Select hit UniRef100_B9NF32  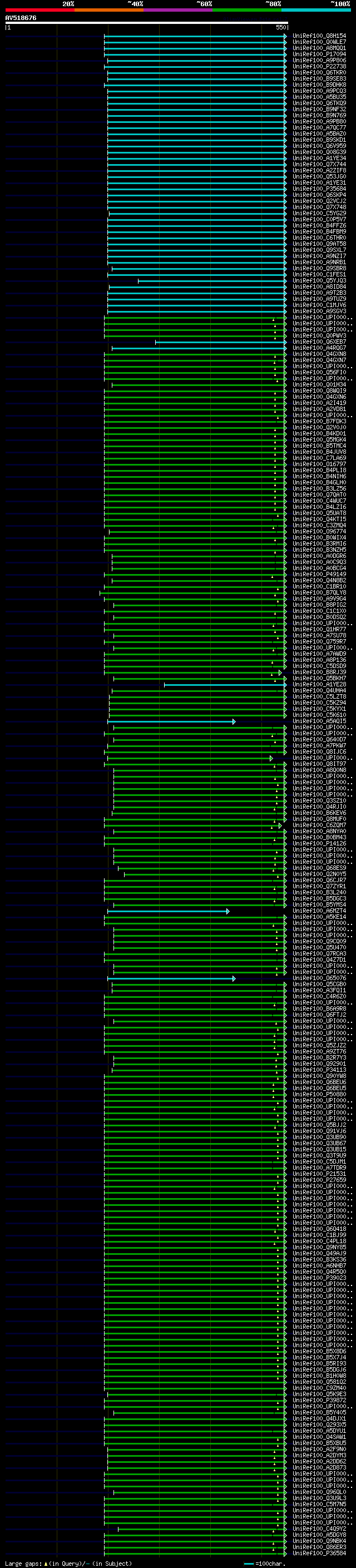coord(319,110)
